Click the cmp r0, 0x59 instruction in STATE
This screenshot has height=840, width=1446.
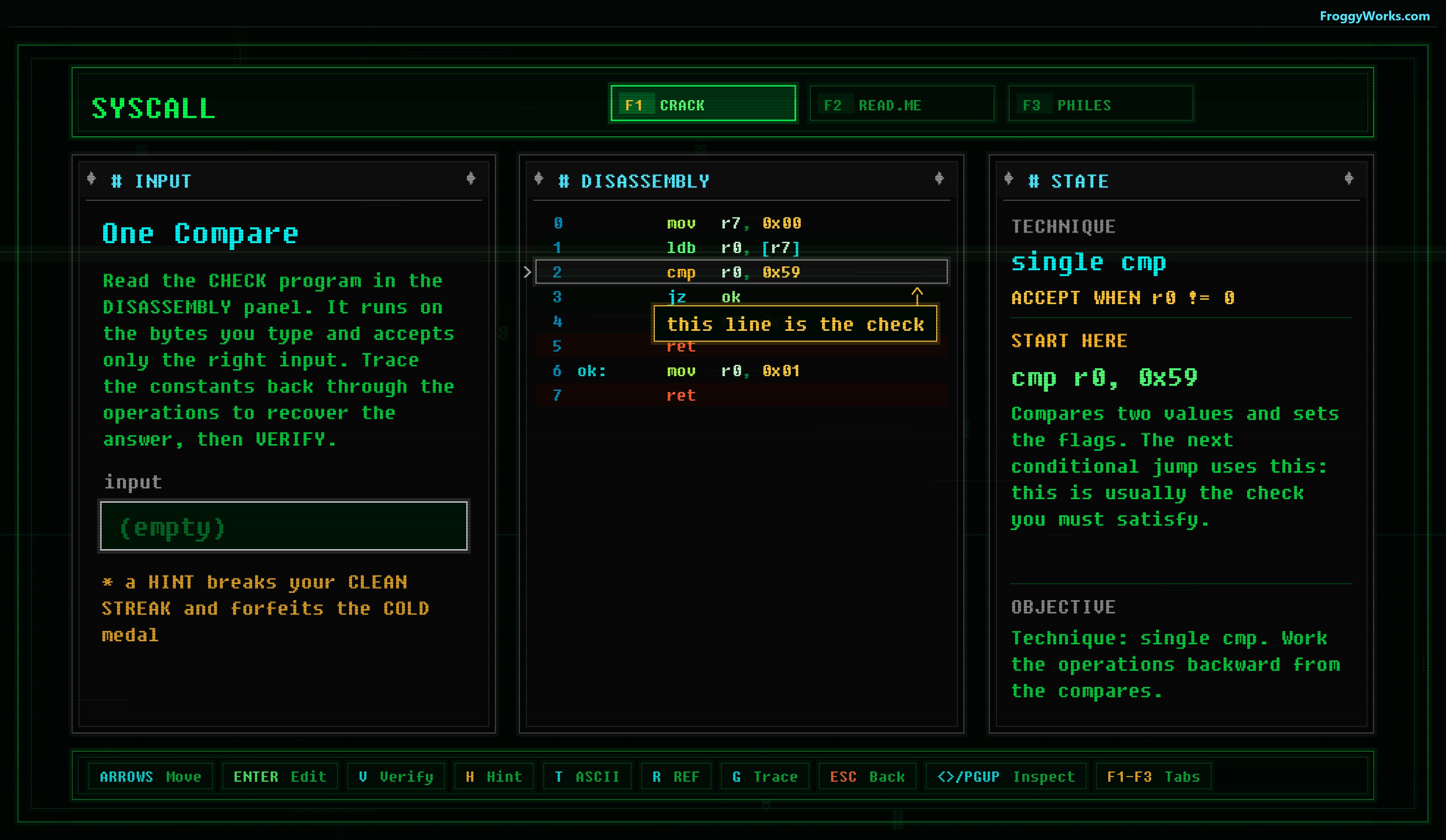click(x=1104, y=378)
